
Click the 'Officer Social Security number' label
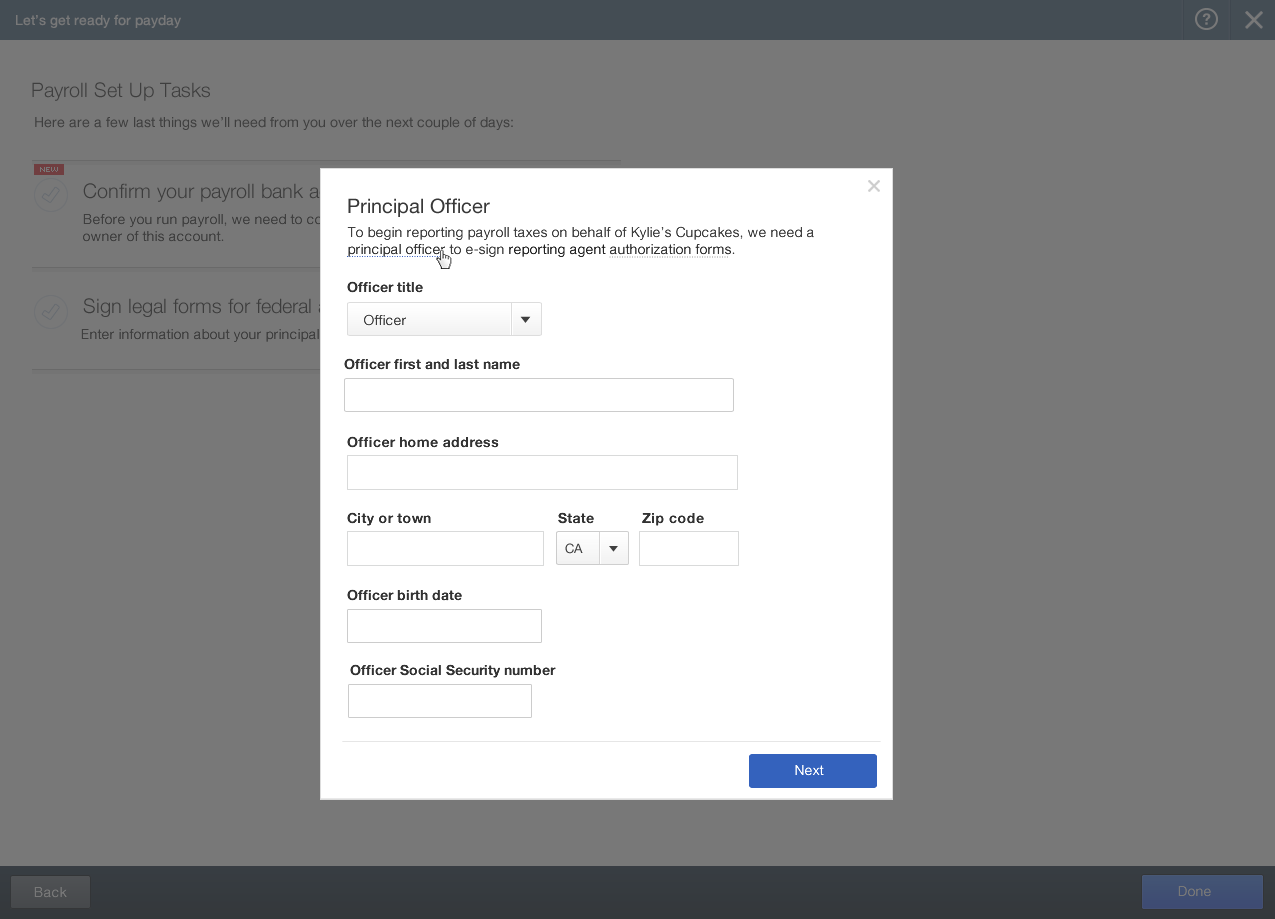(x=452, y=670)
